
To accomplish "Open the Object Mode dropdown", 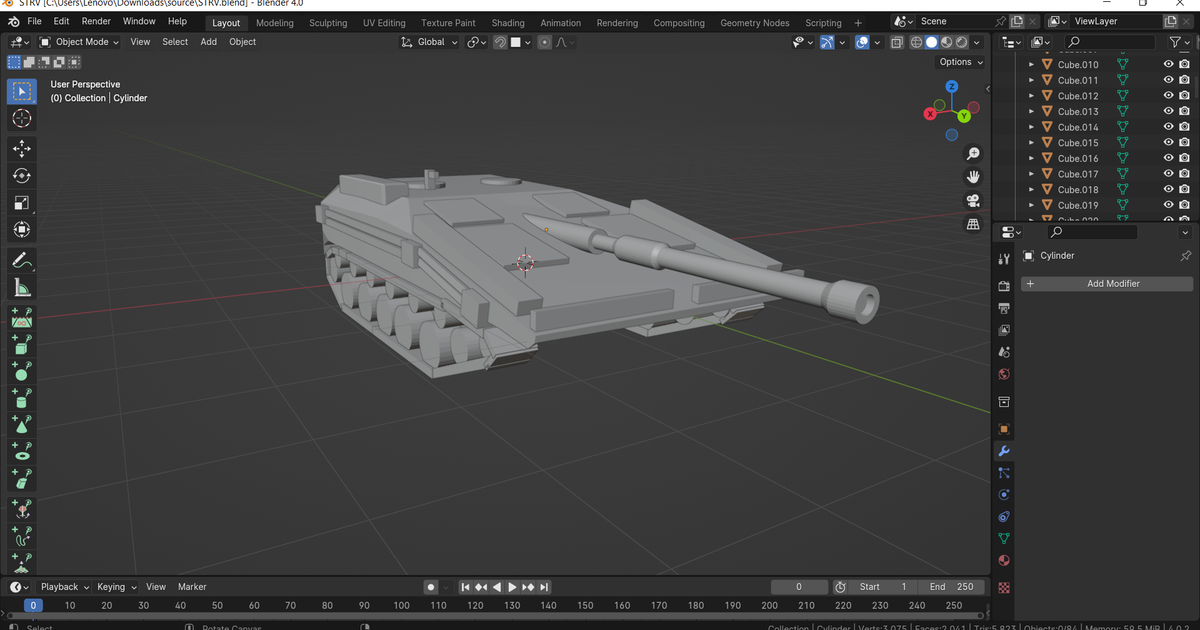I will pyautogui.click(x=79, y=42).
